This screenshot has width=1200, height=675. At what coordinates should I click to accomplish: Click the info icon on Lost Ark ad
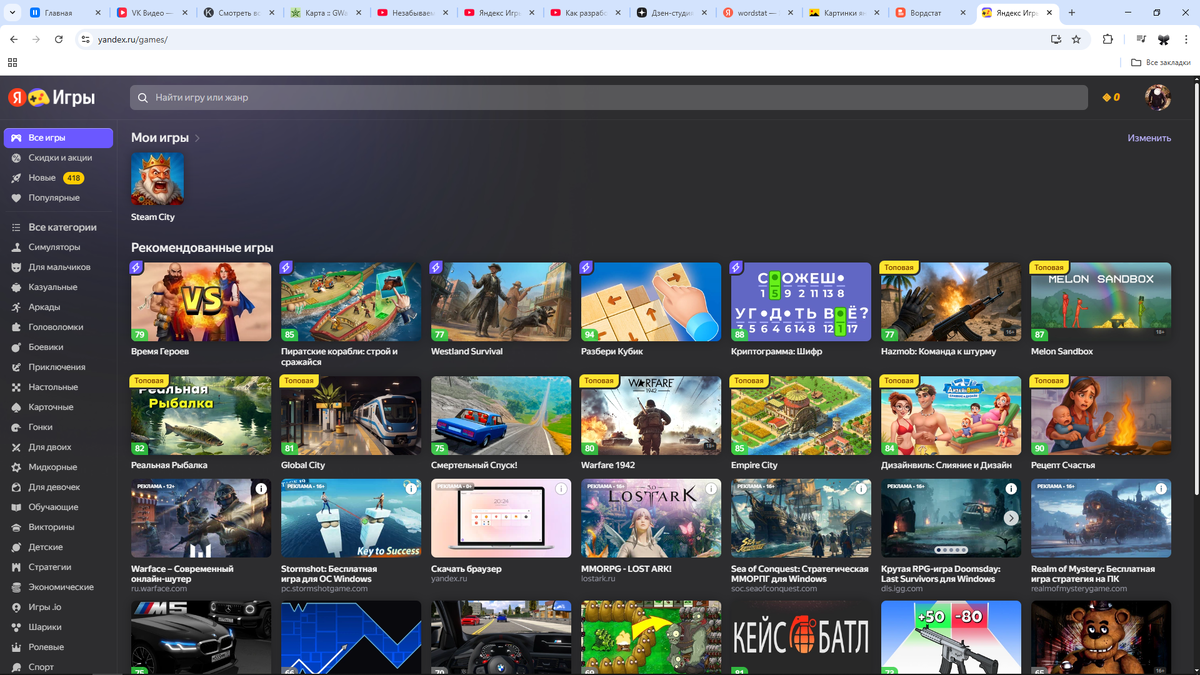pos(711,489)
